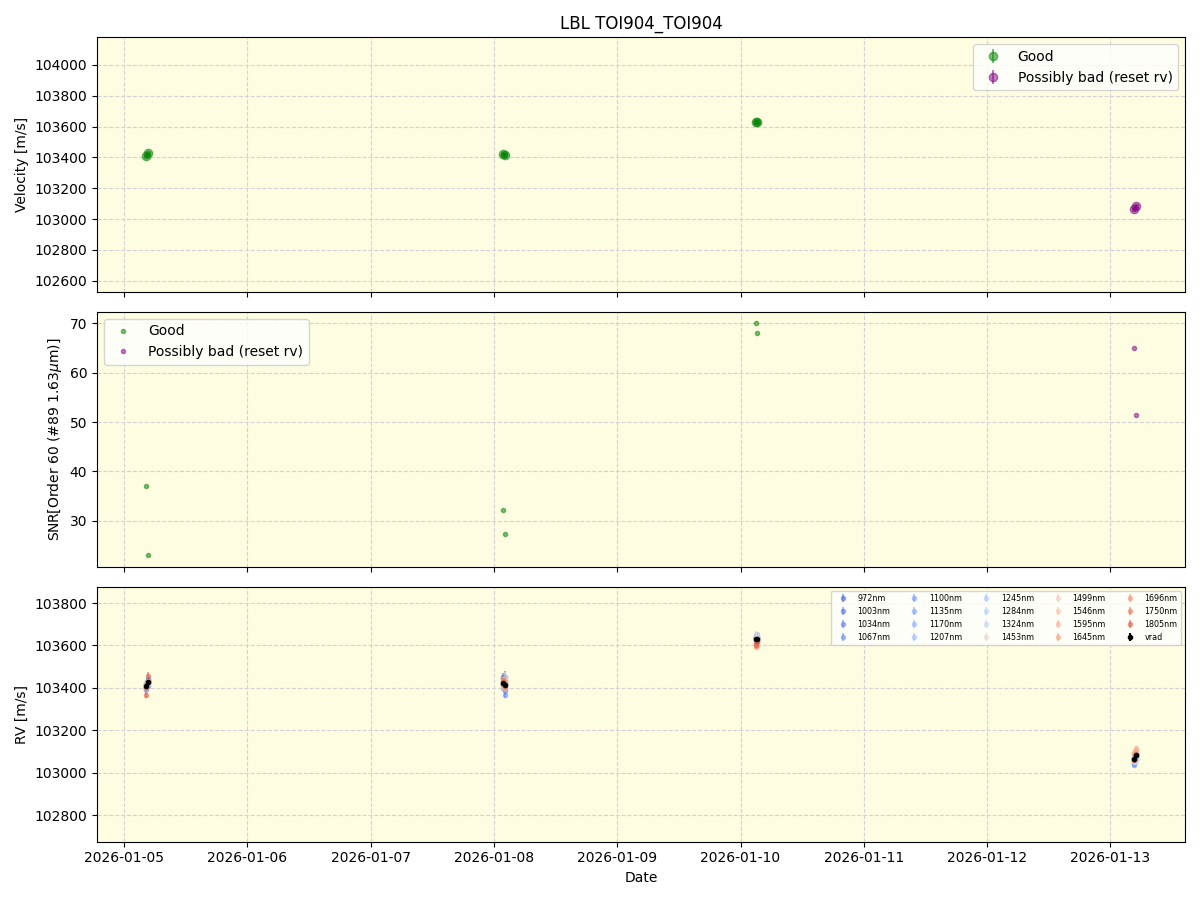Toggle visibility of the 1645nm series
1200x900 pixels.
point(1058,636)
